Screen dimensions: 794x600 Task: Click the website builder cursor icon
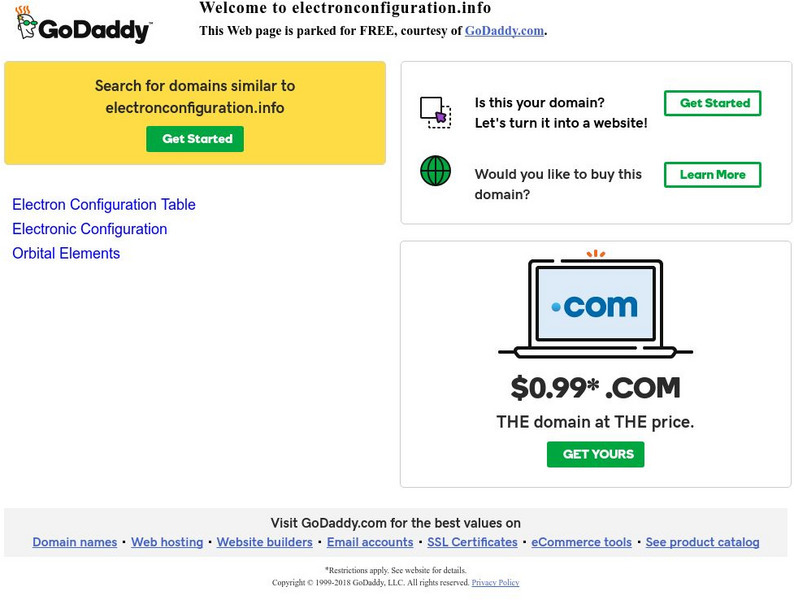coord(435,111)
